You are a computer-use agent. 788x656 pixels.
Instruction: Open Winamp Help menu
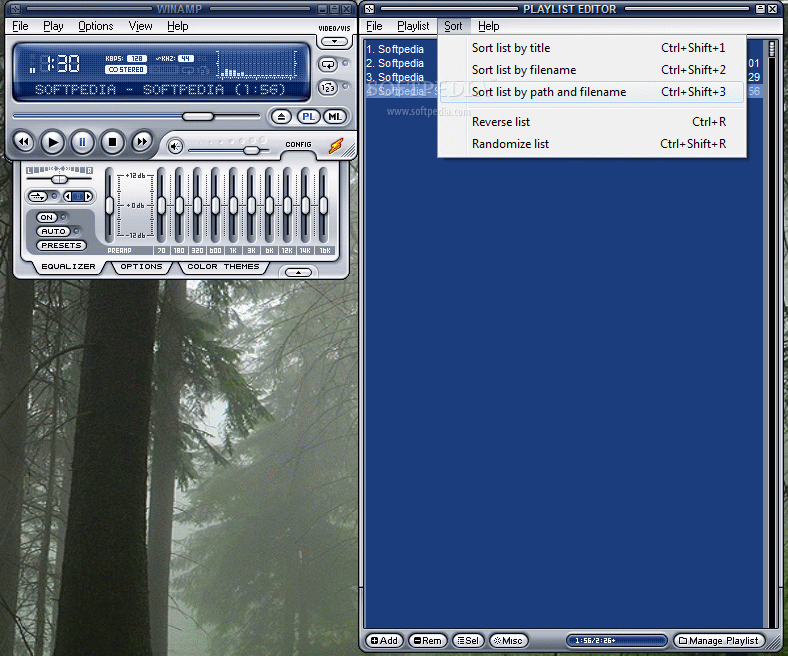[x=177, y=26]
